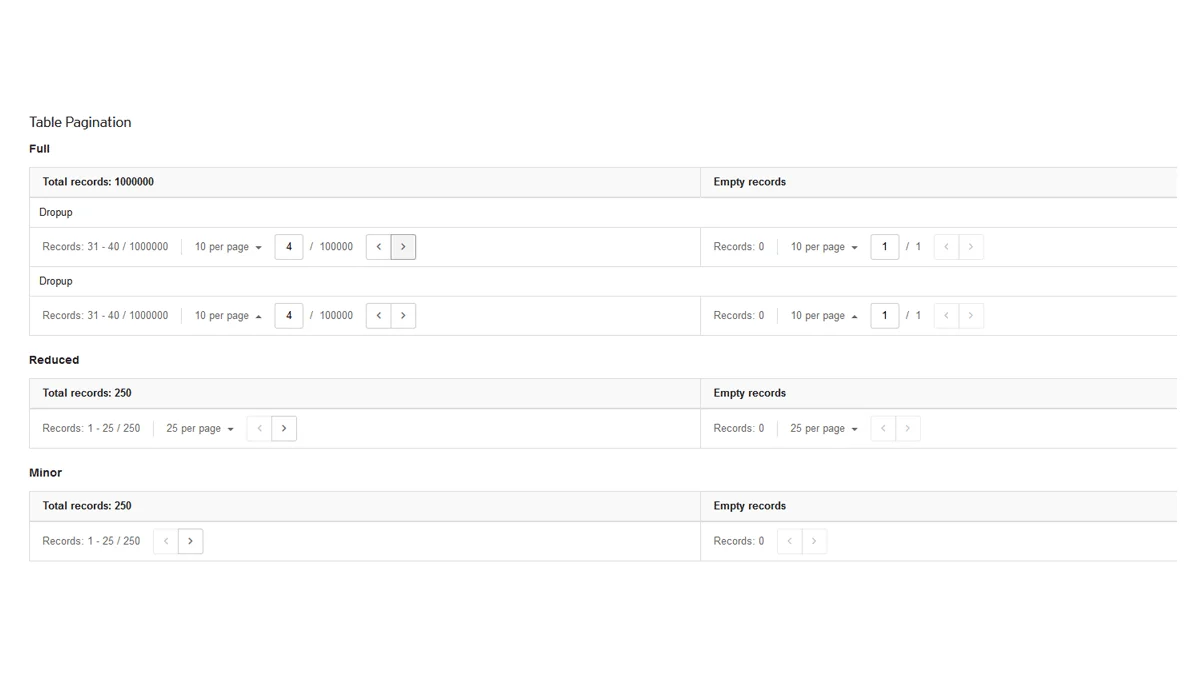Open the 25 per page dropdown in the Reduced pagination
Viewport: 1200px width, 680px height.
[199, 428]
